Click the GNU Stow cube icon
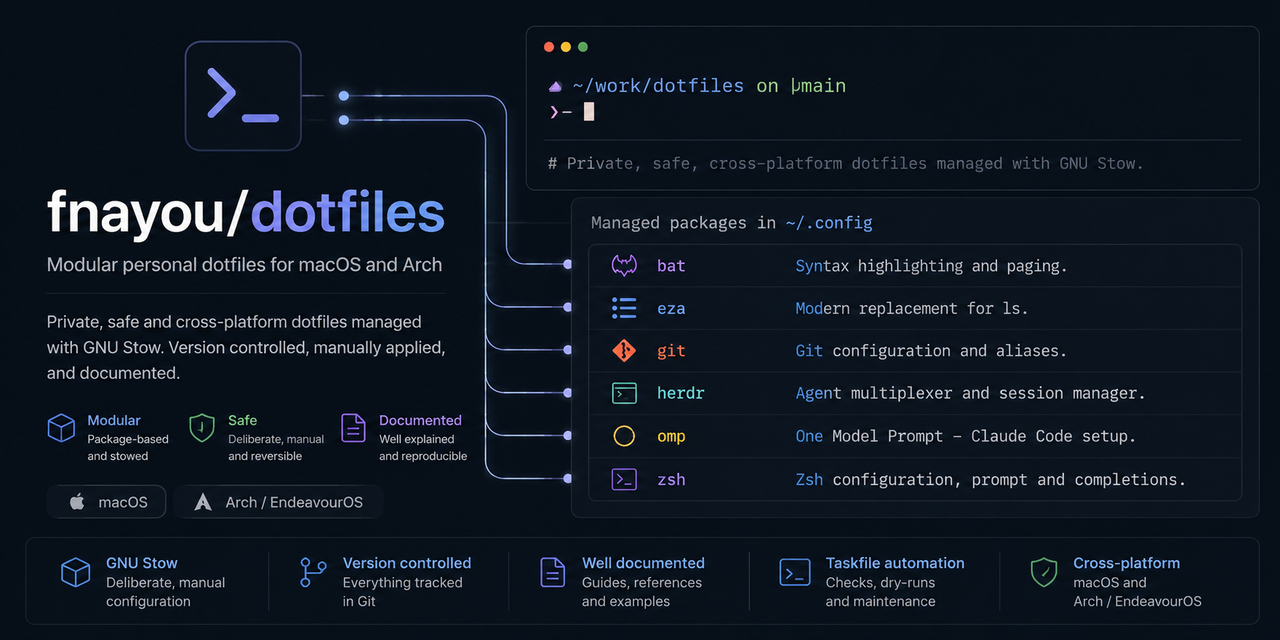Viewport: 1280px width, 640px height. pyautogui.click(x=76, y=573)
